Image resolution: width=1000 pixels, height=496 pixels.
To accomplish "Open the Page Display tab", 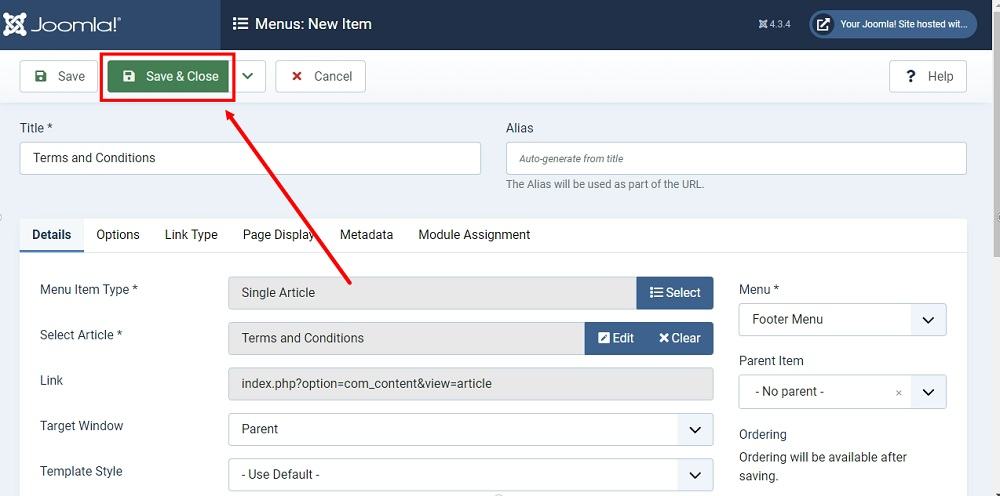I will point(279,235).
